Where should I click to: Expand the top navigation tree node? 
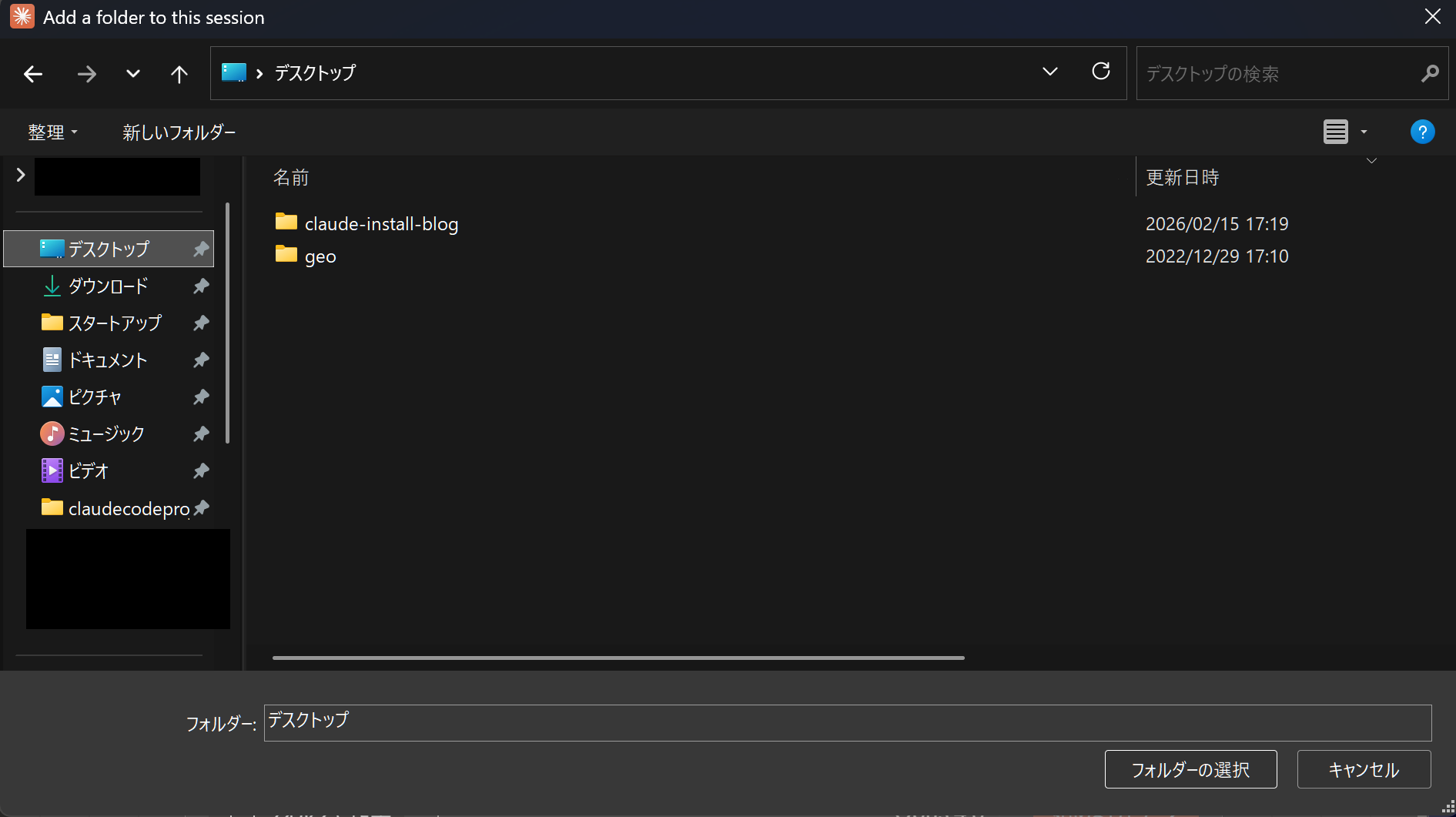[21, 176]
